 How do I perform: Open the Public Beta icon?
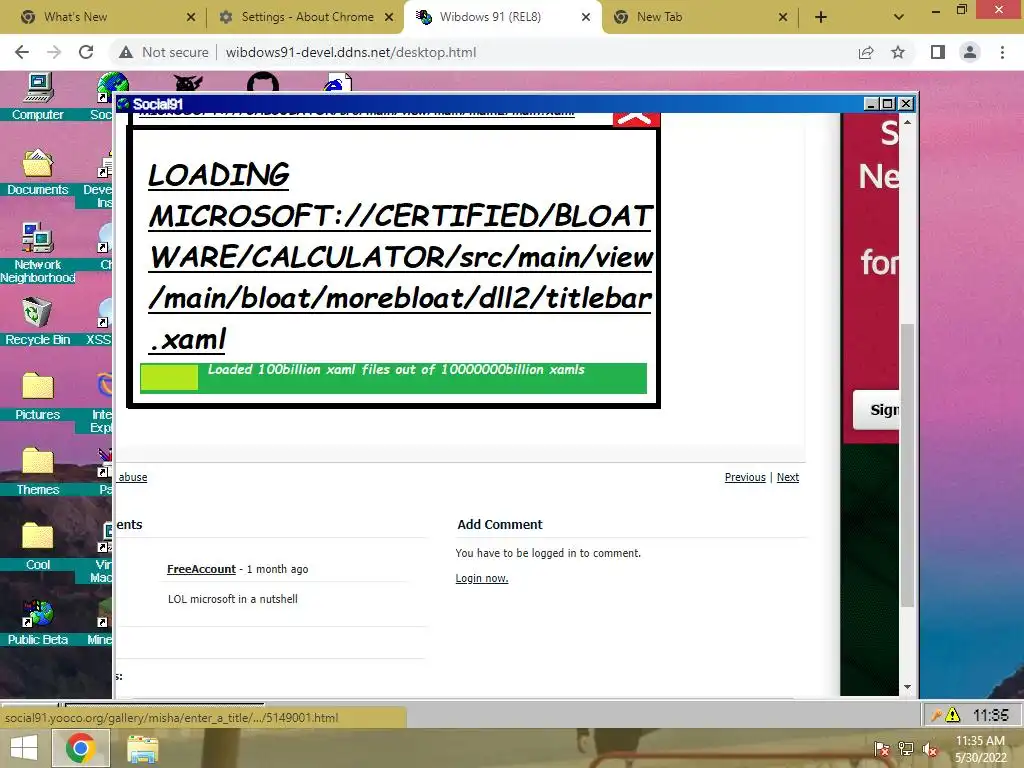click(x=38, y=622)
